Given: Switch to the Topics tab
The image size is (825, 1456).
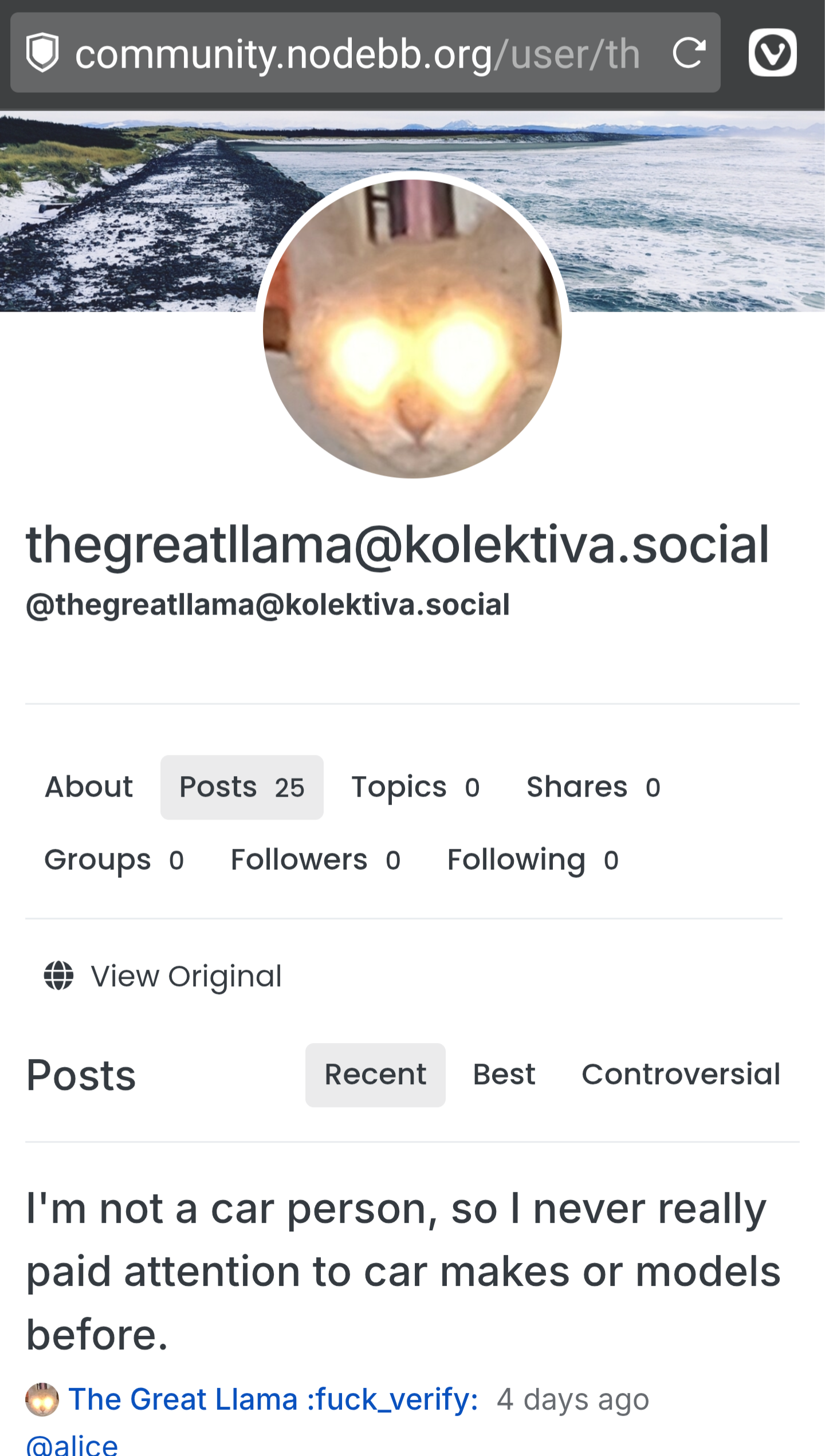Looking at the screenshot, I should [x=415, y=787].
